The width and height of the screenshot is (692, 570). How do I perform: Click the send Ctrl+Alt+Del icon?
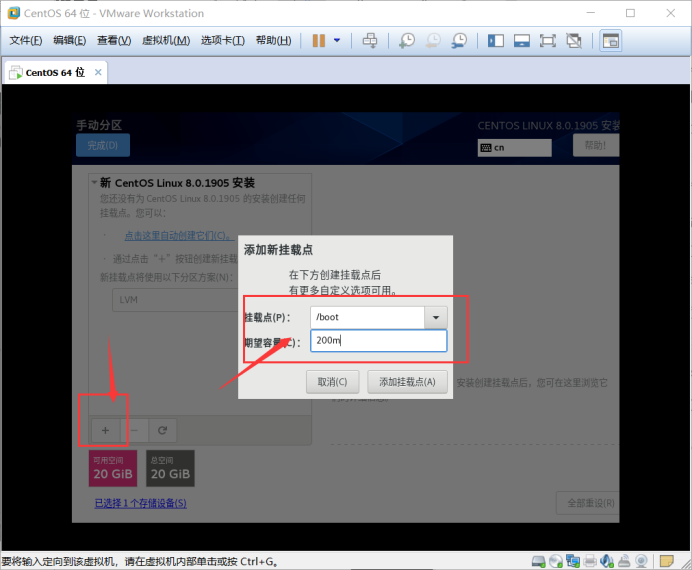(x=370, y=41)
